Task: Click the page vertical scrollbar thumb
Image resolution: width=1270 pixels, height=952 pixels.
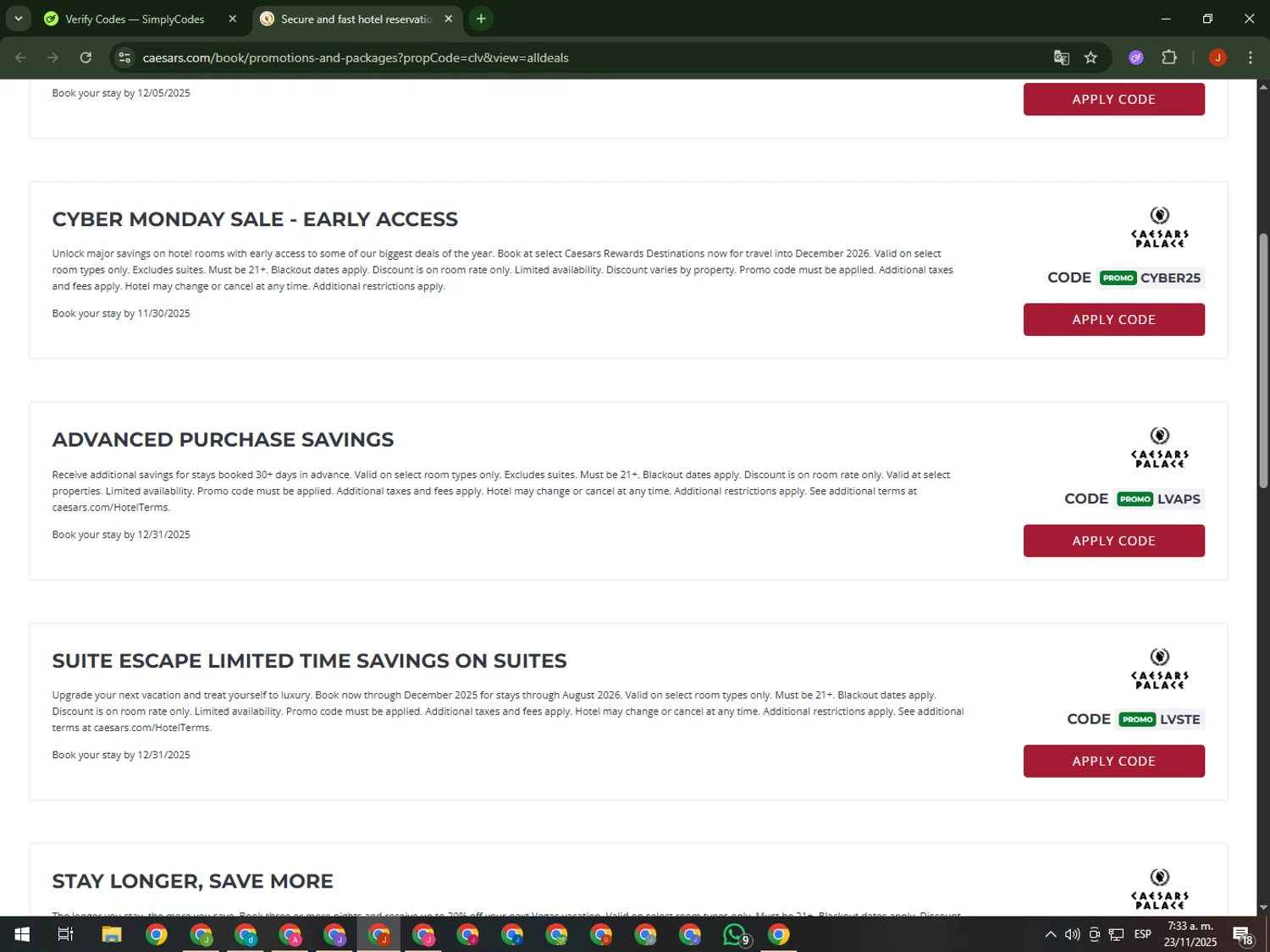Action: pyautogui.click(x=1263, y=360)
